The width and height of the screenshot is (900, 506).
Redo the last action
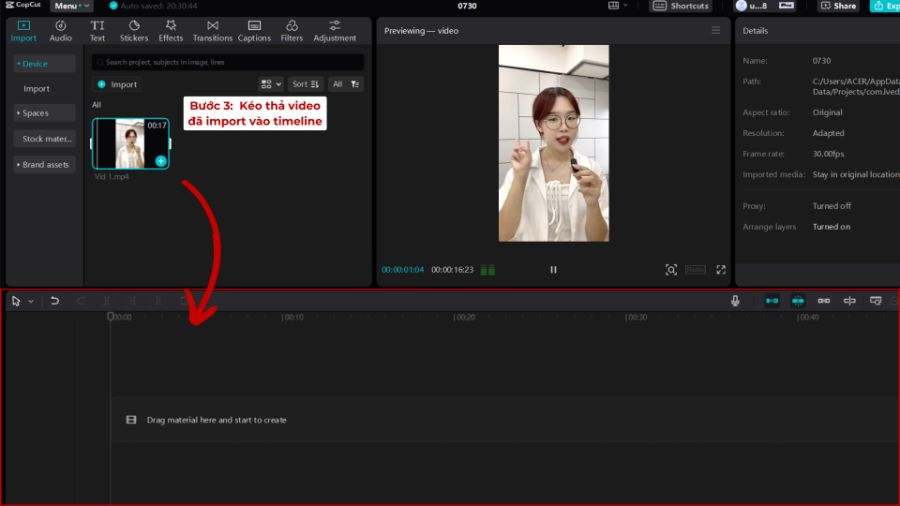click(x=80, y=301)
